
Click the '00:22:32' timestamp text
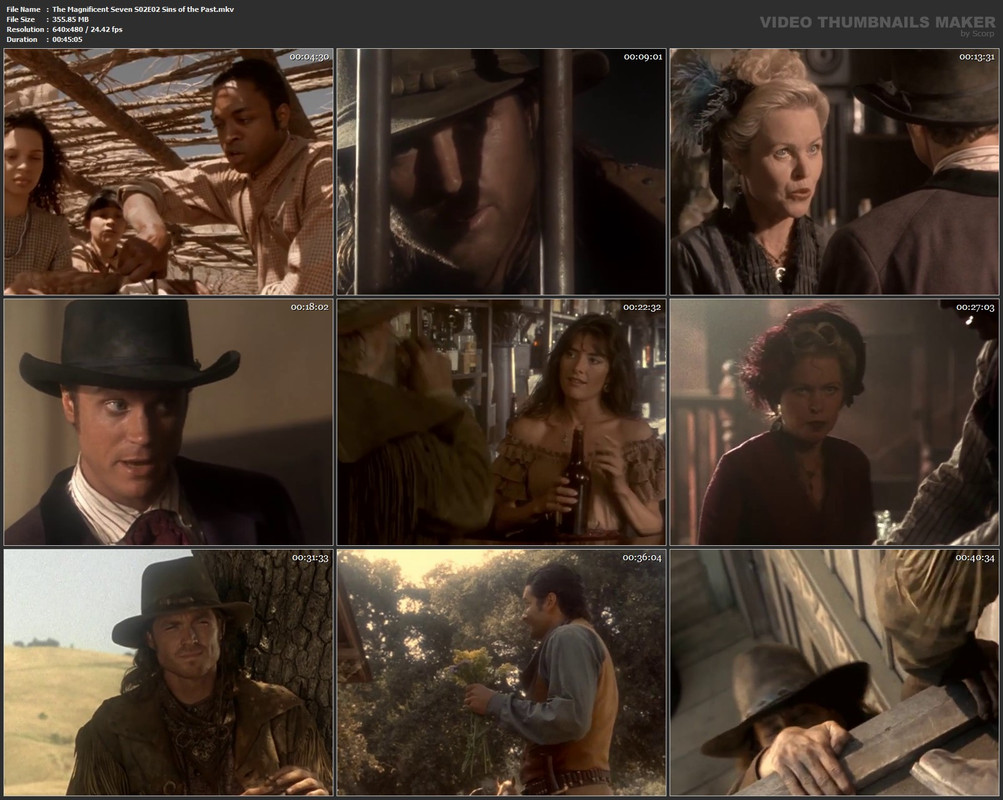click(642, 307)
